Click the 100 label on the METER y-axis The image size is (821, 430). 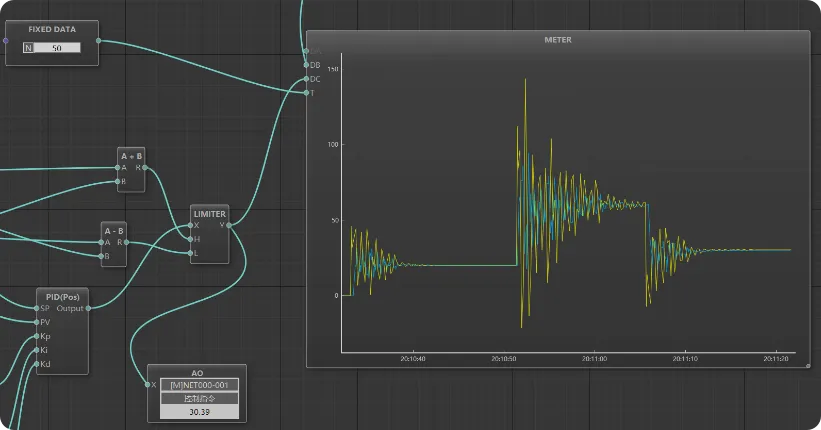click(333, 145)
